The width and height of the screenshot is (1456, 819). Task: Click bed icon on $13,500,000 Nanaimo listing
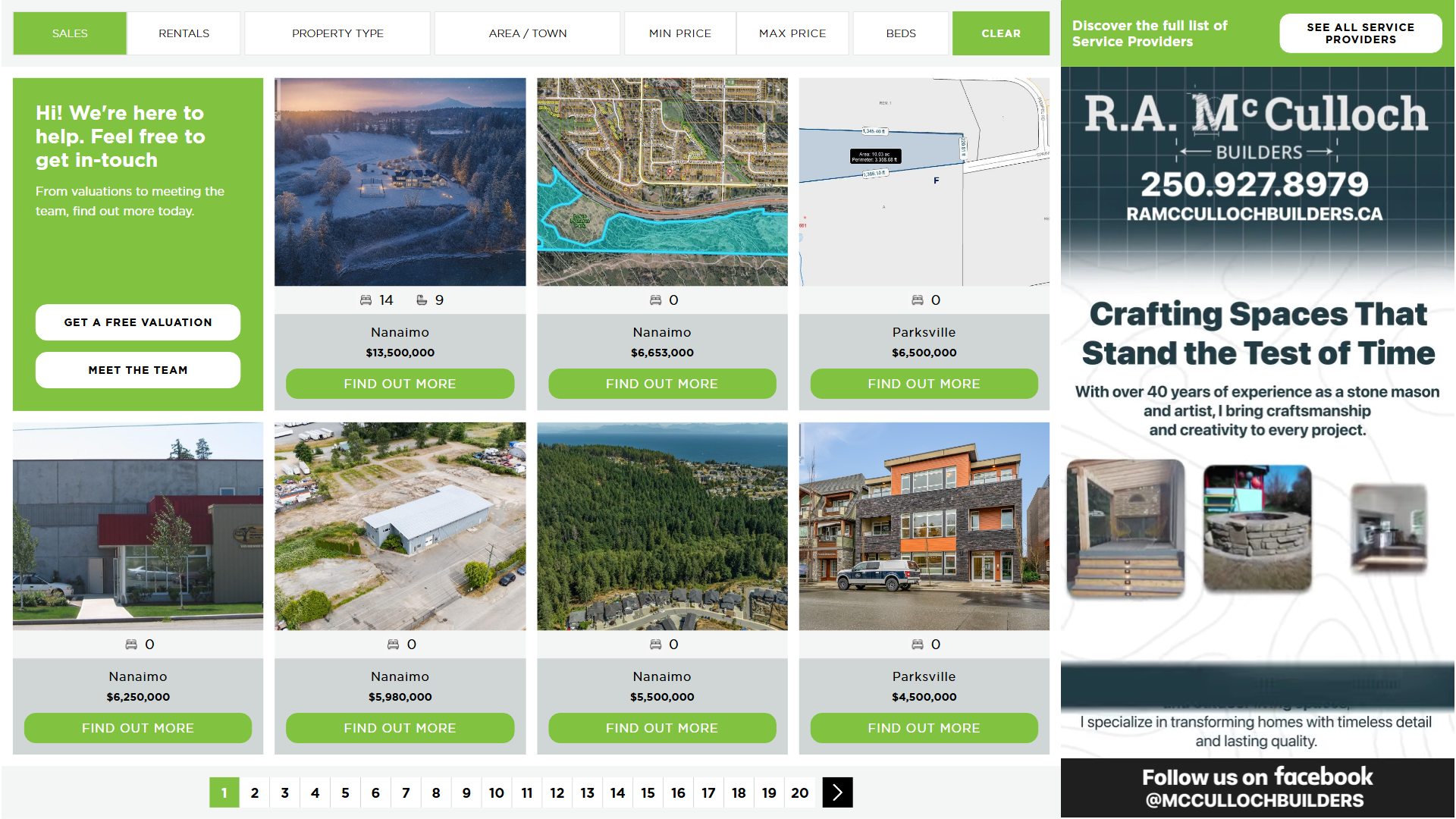point(366,300)
